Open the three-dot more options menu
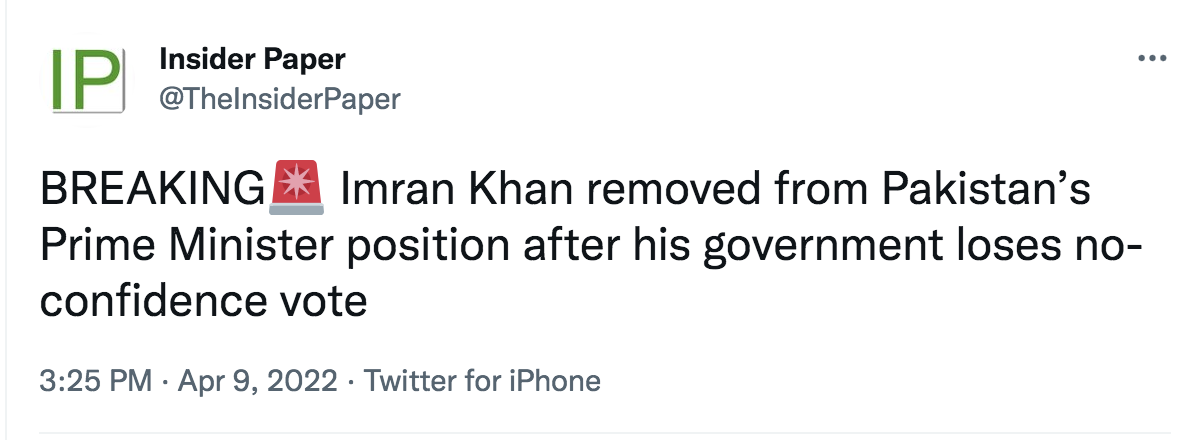 pos(1153,58)
